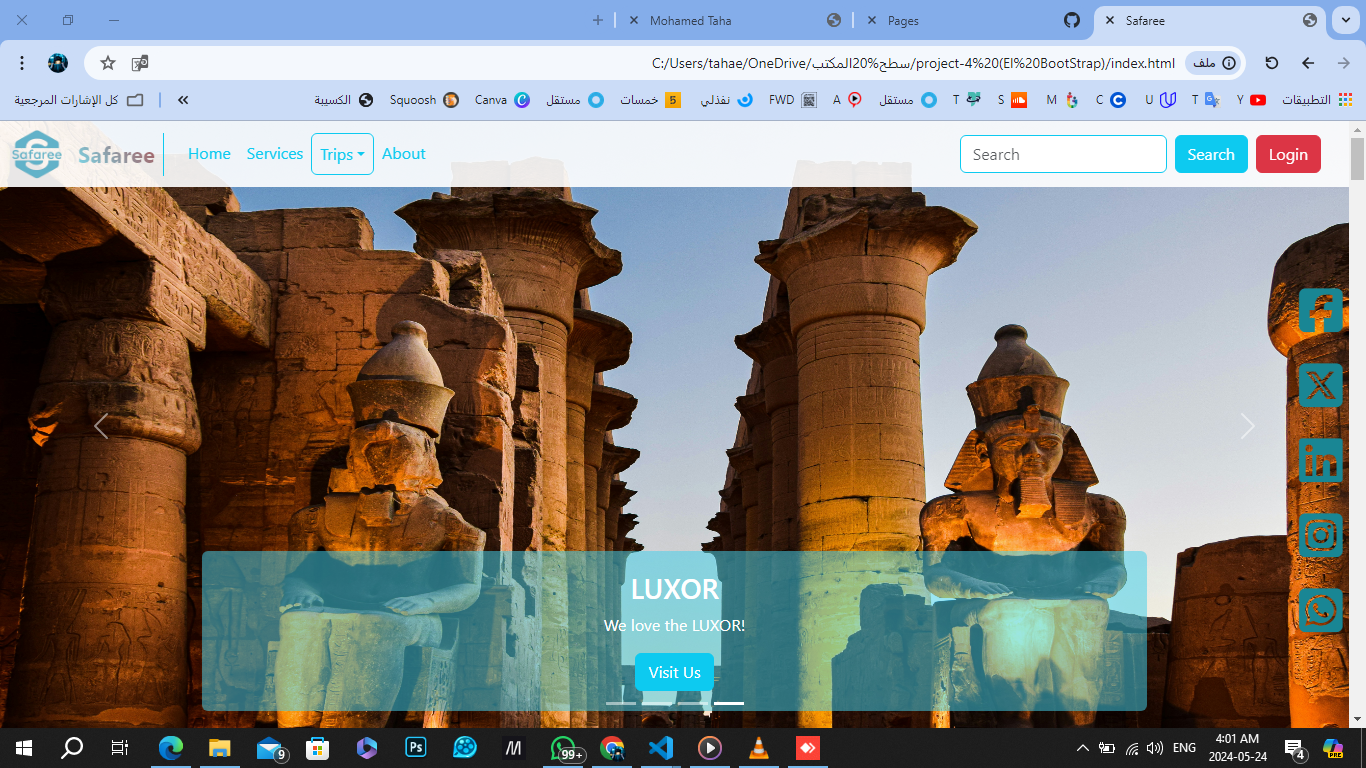This screenshot has height=768, width=1366.
Task: Click the Safaree logo in navbar
Action: point(37,155)
